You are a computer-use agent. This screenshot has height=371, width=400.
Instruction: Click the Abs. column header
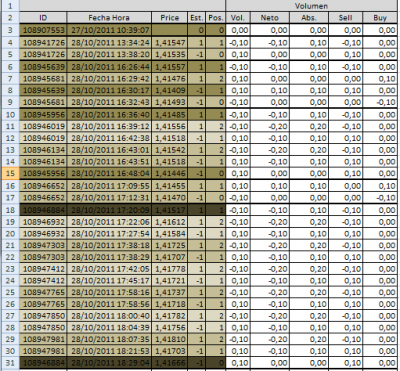click(309, 18)
